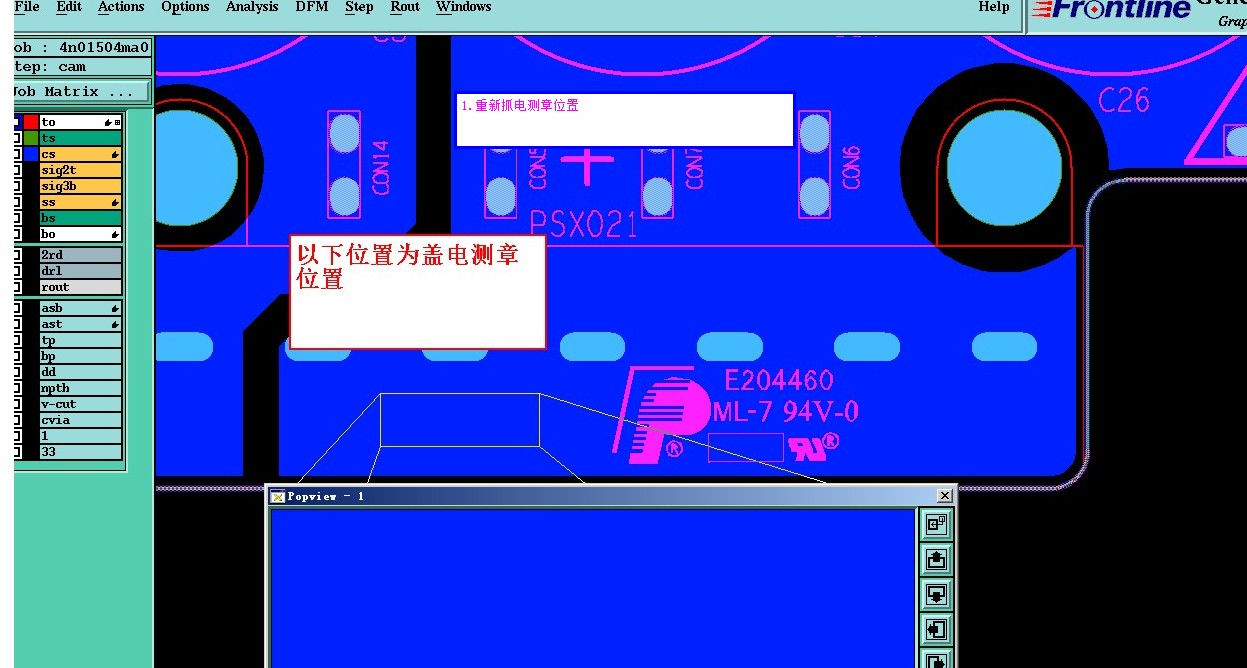Toggle the checkbox for layer ts

pyautogui.click(x=17, y=138)
